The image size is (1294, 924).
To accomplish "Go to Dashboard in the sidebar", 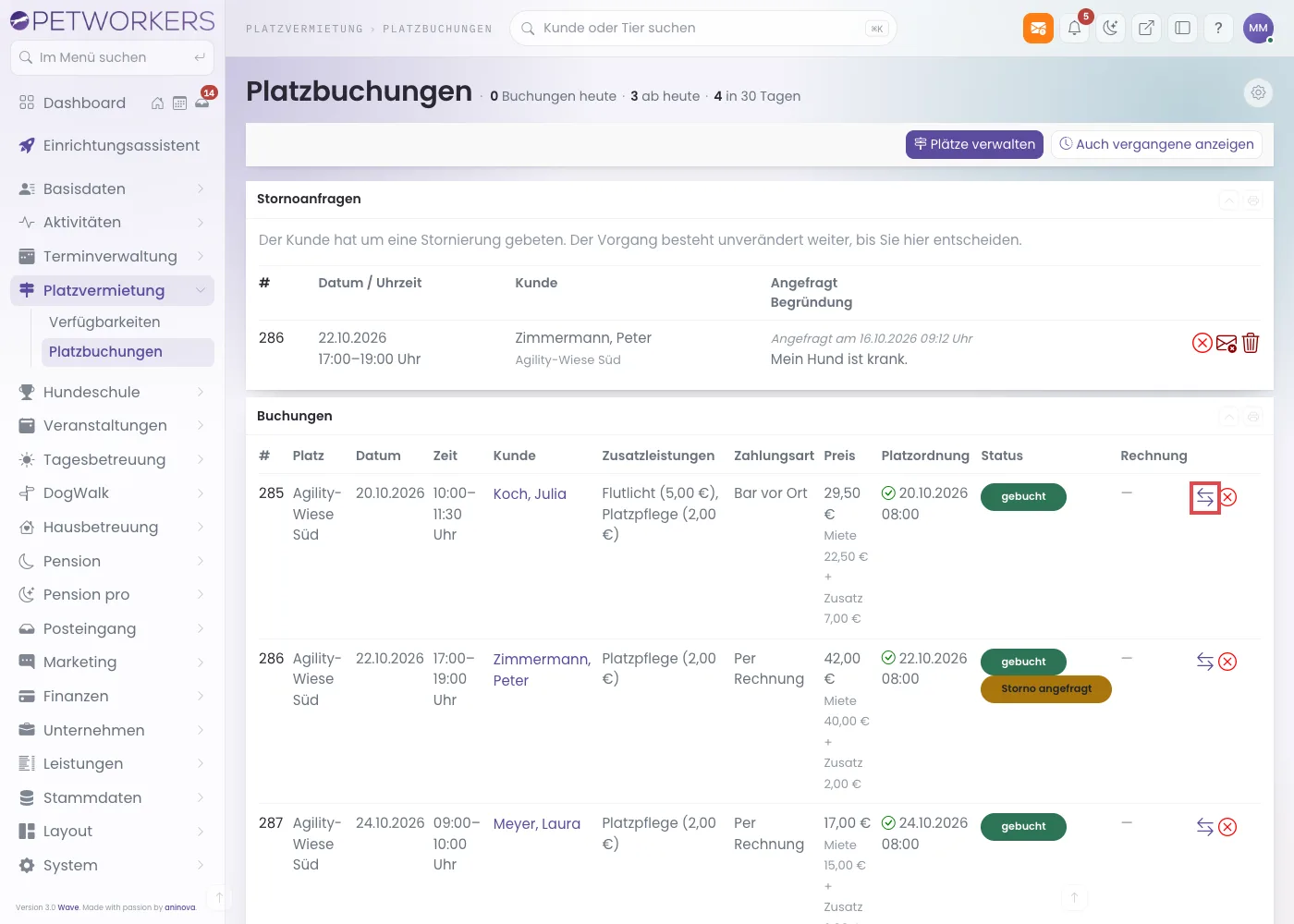I will click(84, 103).
